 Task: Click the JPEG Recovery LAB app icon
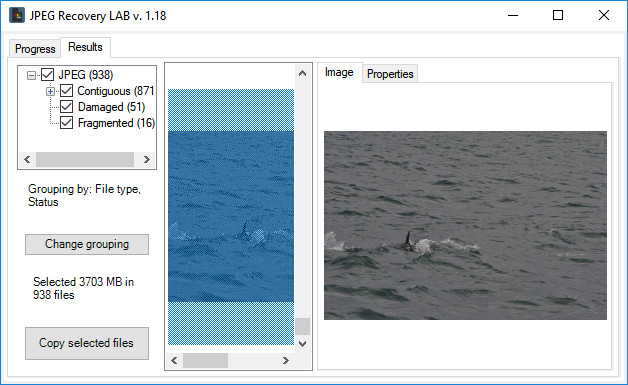(17, 16)
